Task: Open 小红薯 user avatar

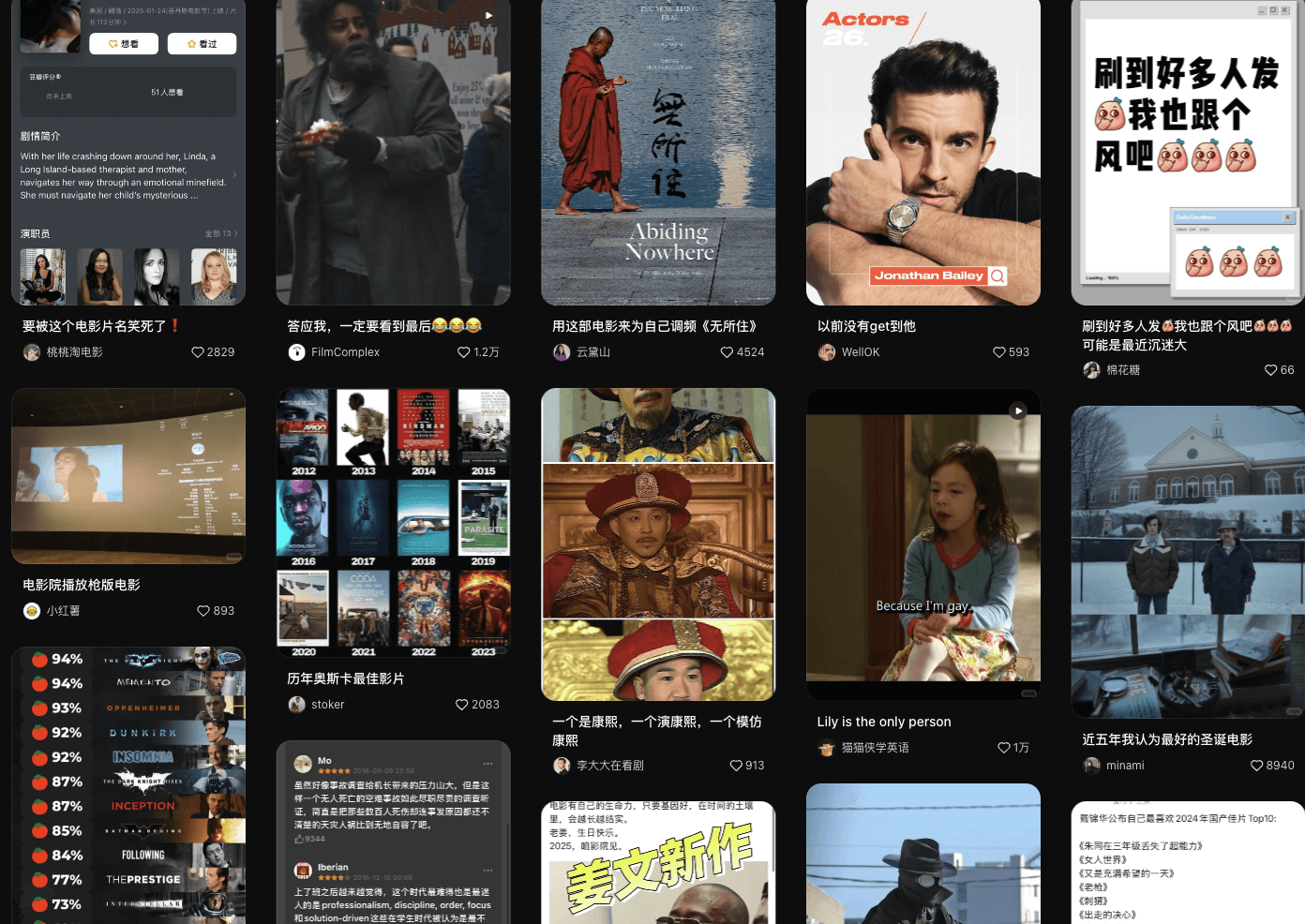Action: 32,611
